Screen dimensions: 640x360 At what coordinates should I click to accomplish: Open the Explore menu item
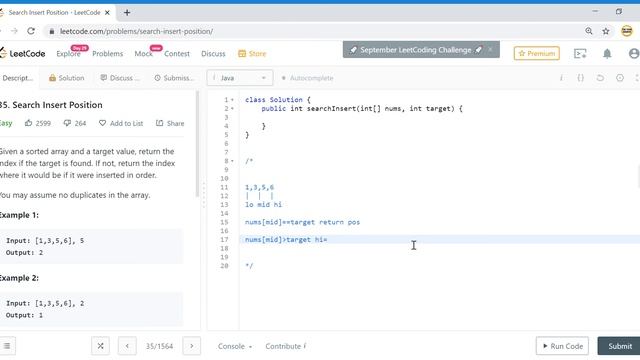pos(68,53)
